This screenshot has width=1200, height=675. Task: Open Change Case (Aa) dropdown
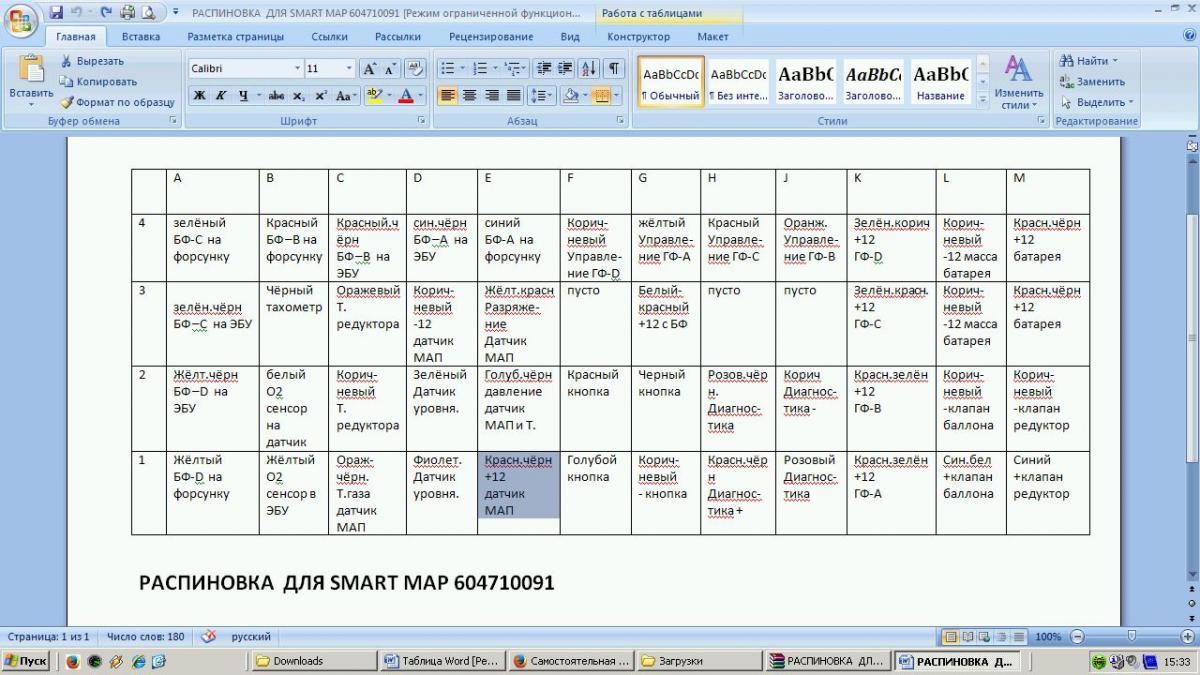click(347, 96)
